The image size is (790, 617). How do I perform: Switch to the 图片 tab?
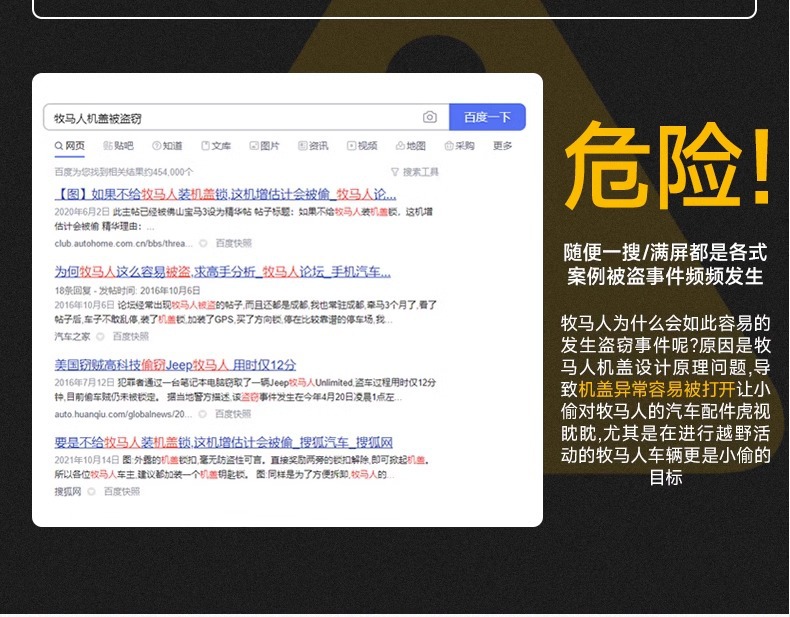(265, 146)
